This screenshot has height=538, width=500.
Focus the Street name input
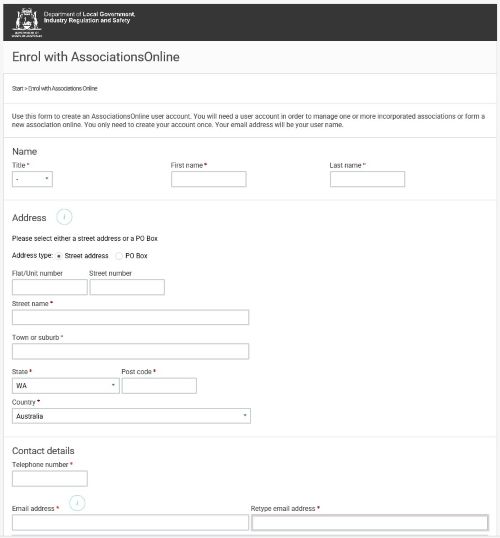130,317
